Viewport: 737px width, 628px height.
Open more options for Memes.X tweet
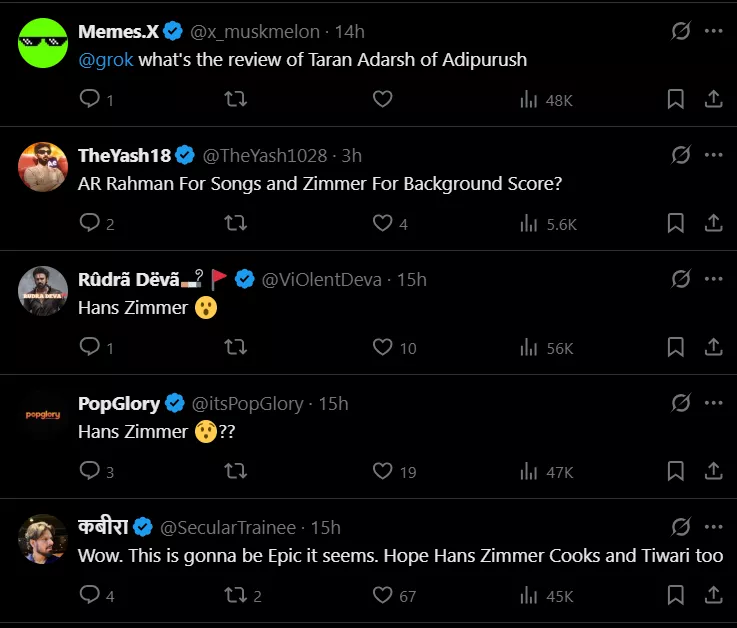[713, 31]
